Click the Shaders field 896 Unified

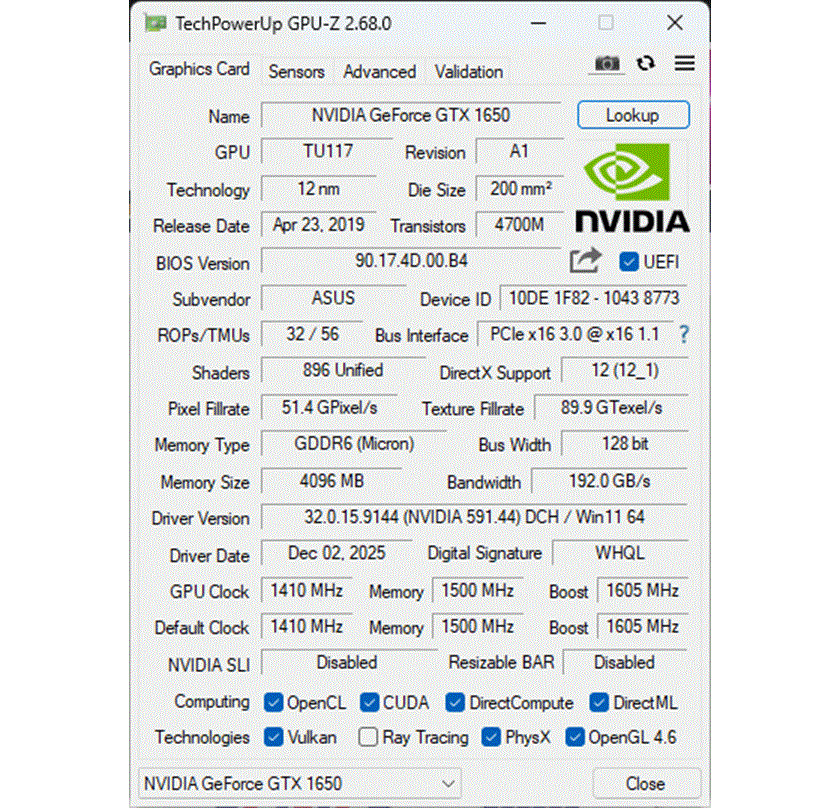pos(343,370)
